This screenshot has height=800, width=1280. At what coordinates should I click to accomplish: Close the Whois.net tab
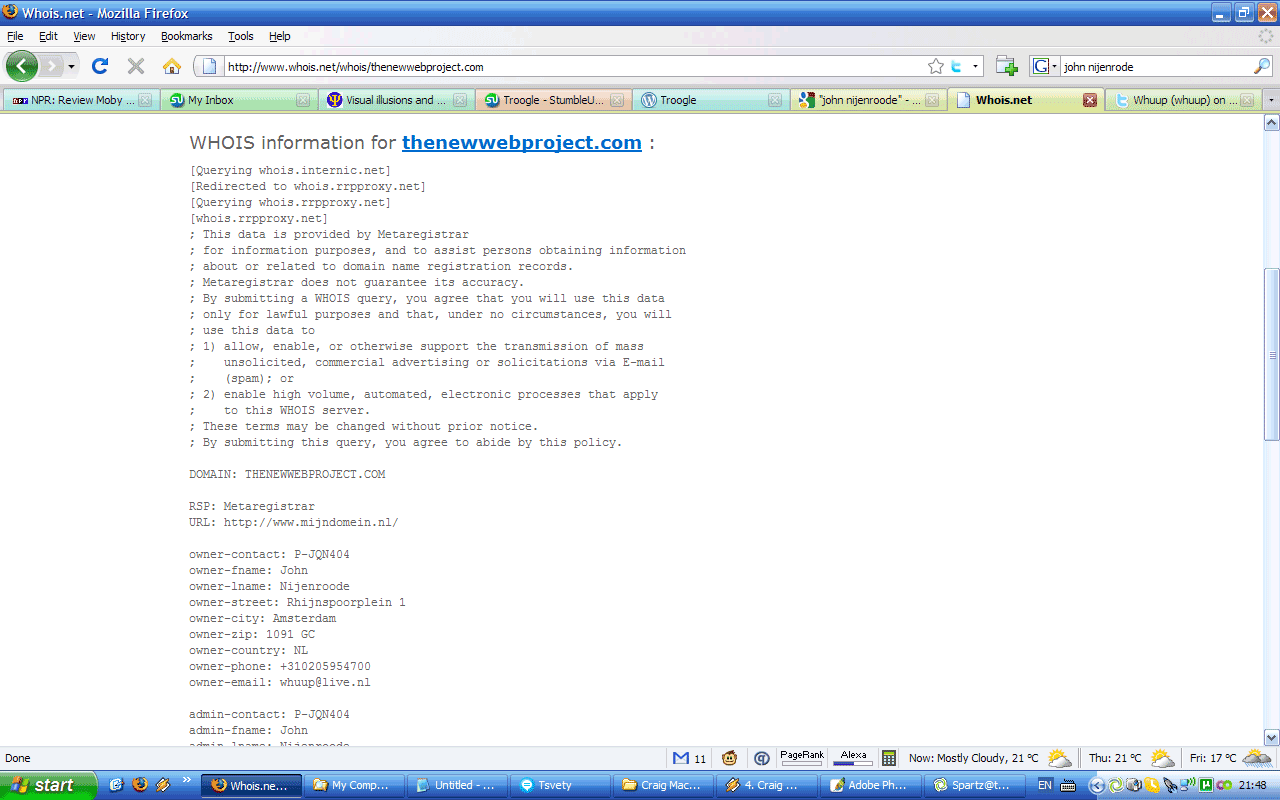click(x=1090, y=100)
